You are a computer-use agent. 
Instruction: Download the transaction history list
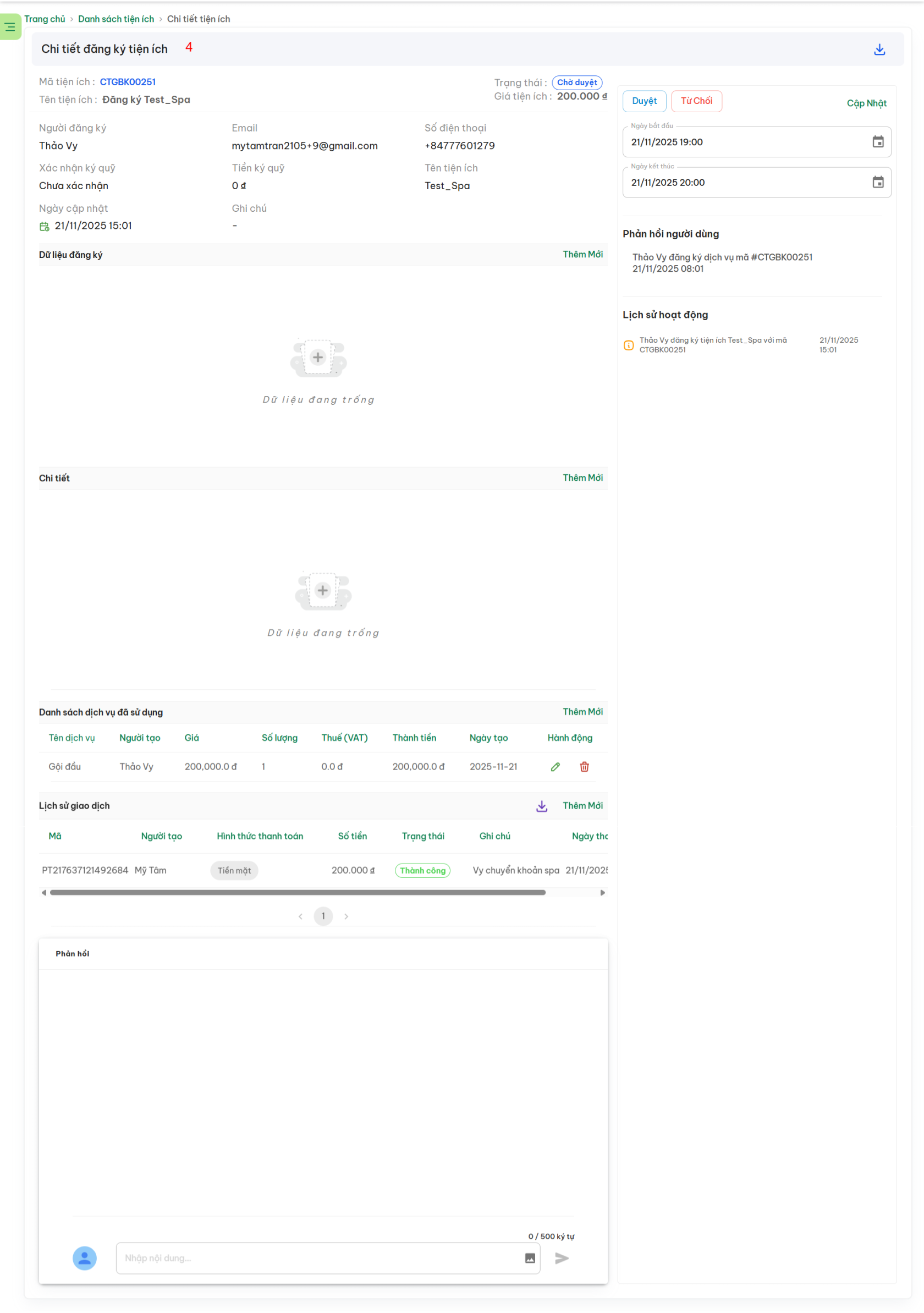(x=542, y=806)
